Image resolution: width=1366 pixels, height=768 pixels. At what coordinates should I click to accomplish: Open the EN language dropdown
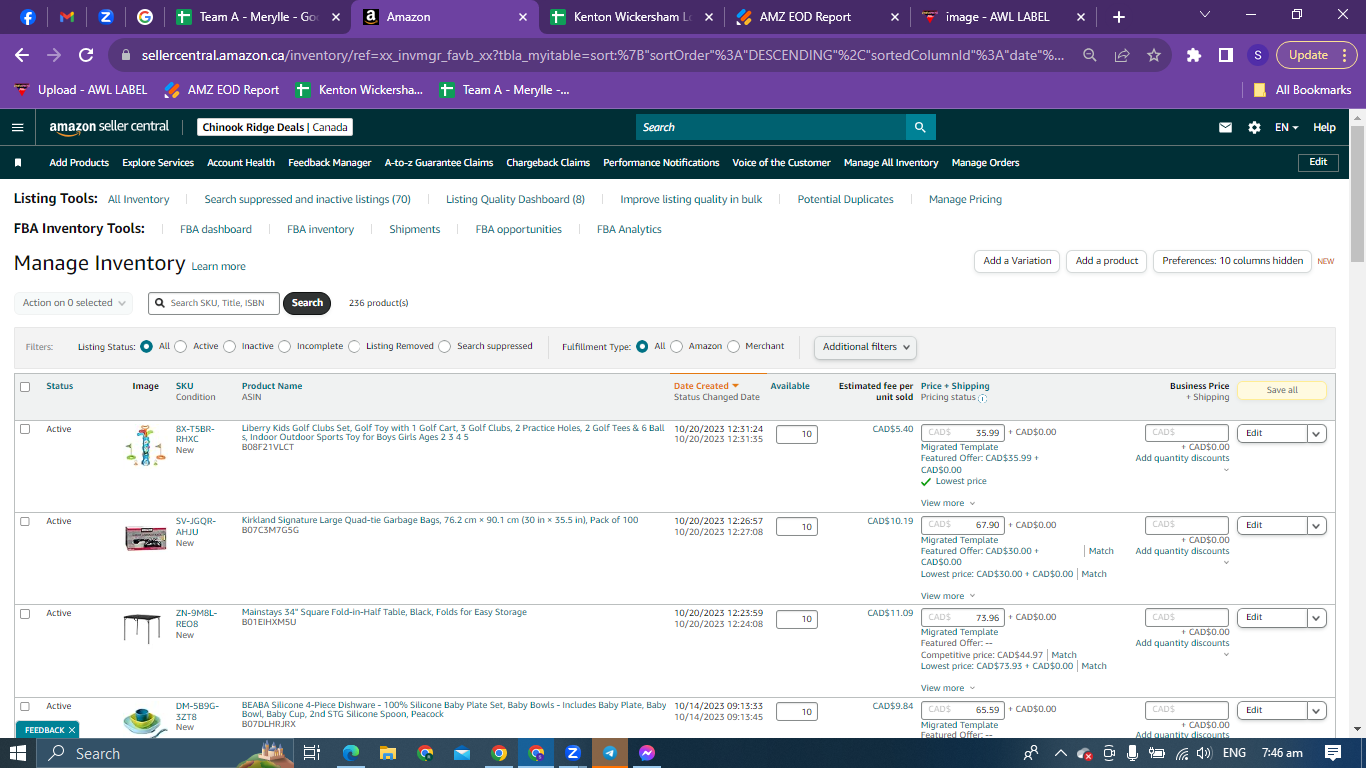click(1286, 128)
